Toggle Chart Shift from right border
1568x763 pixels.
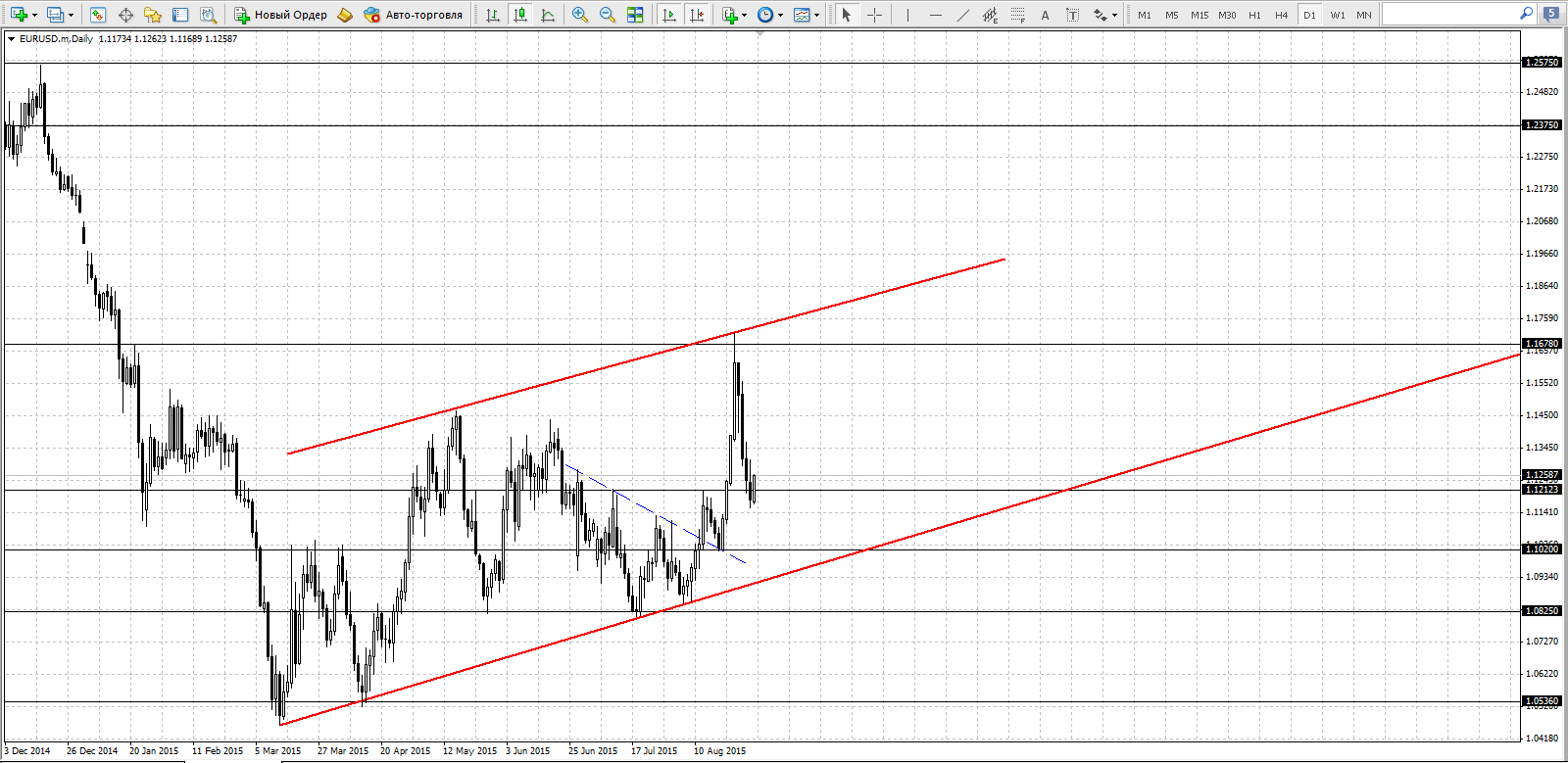pyautogui.click(x=697, y=15)
